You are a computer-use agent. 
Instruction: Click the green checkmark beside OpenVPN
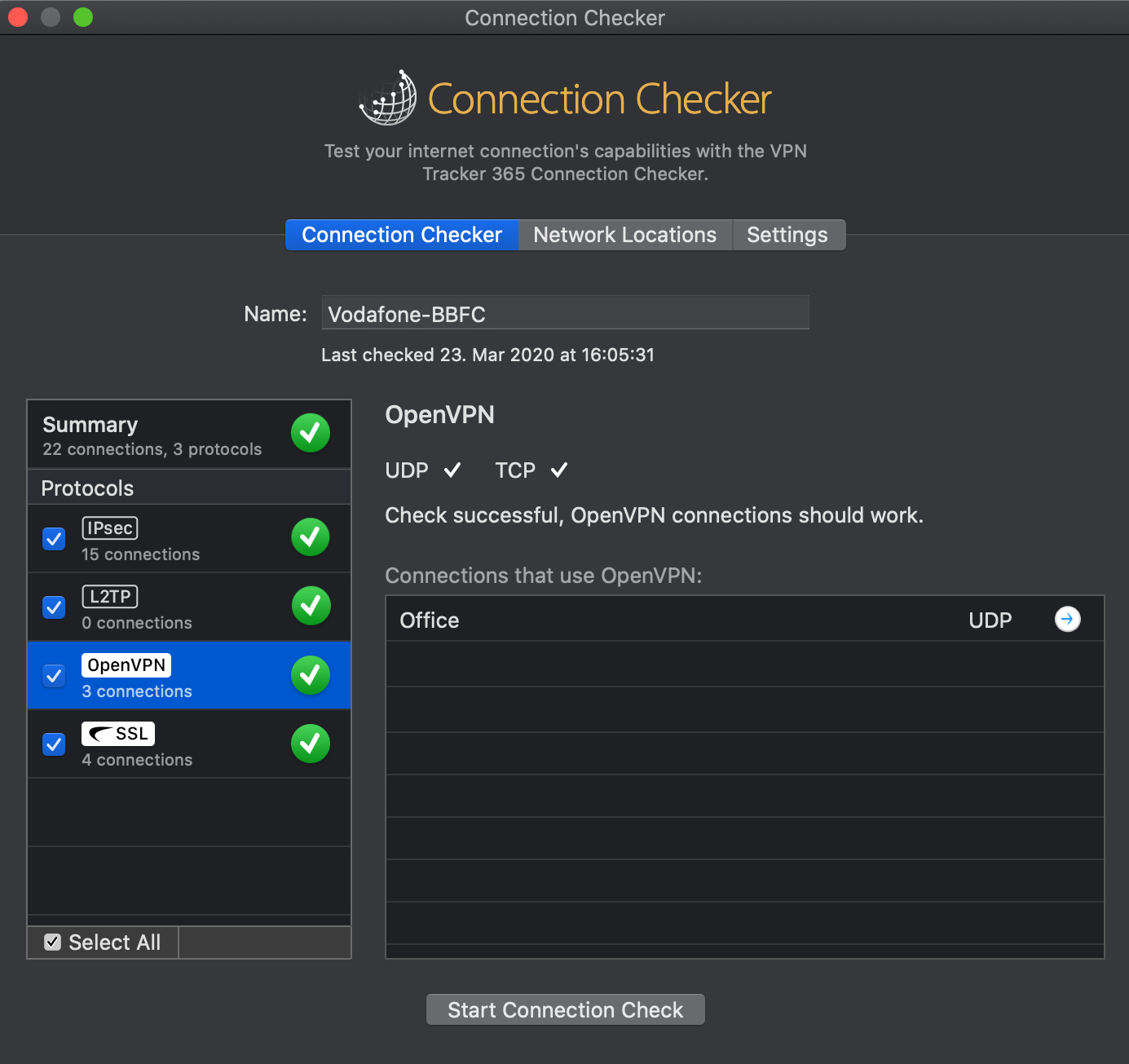pos(311,674)
